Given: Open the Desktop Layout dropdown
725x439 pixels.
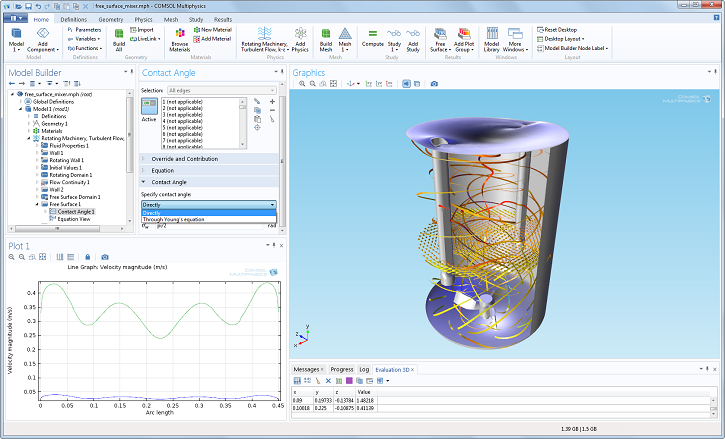Looking at the screenshot, I should 560,39.
